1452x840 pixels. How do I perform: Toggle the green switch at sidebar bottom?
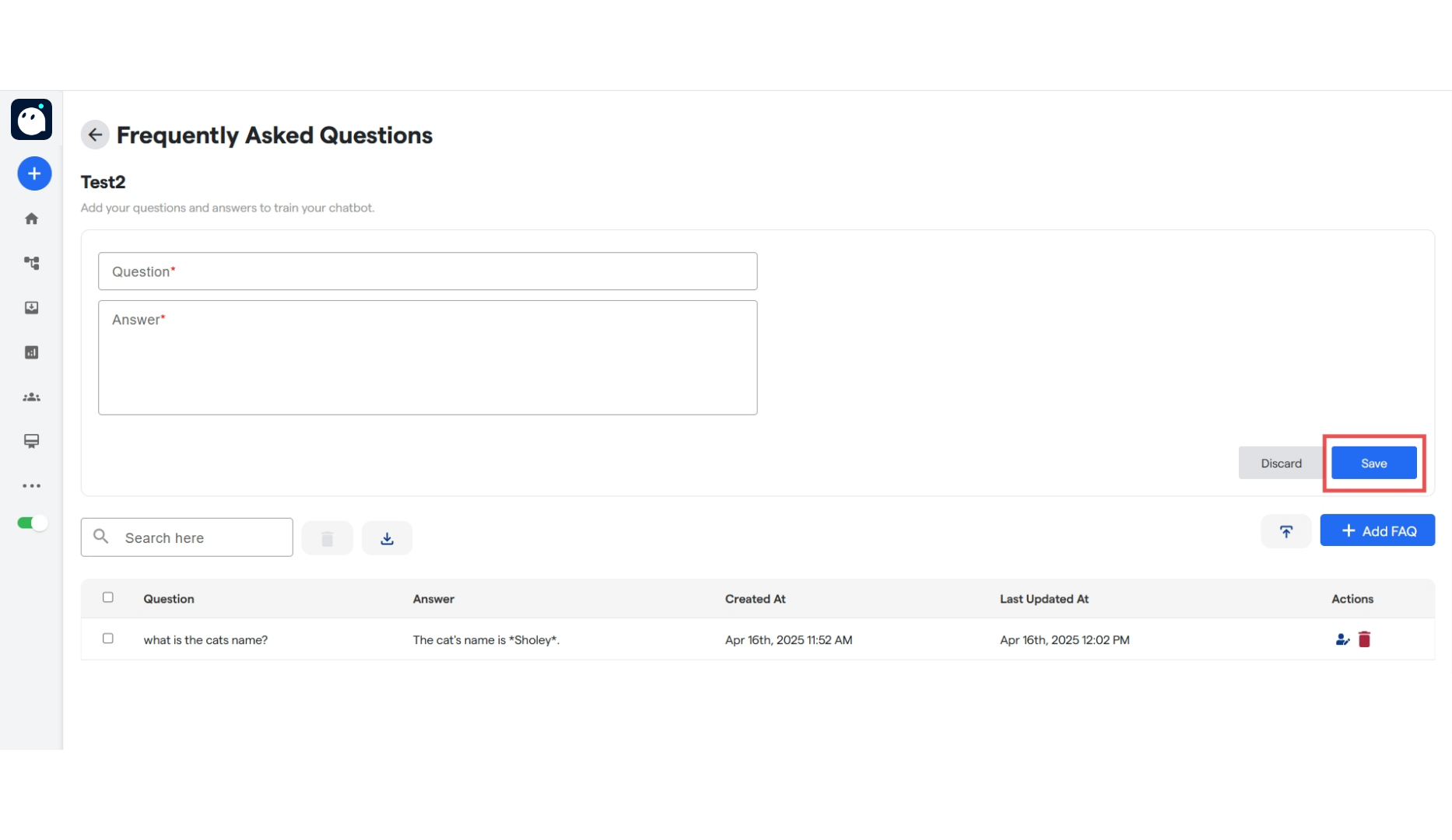(x=31, y=523)
